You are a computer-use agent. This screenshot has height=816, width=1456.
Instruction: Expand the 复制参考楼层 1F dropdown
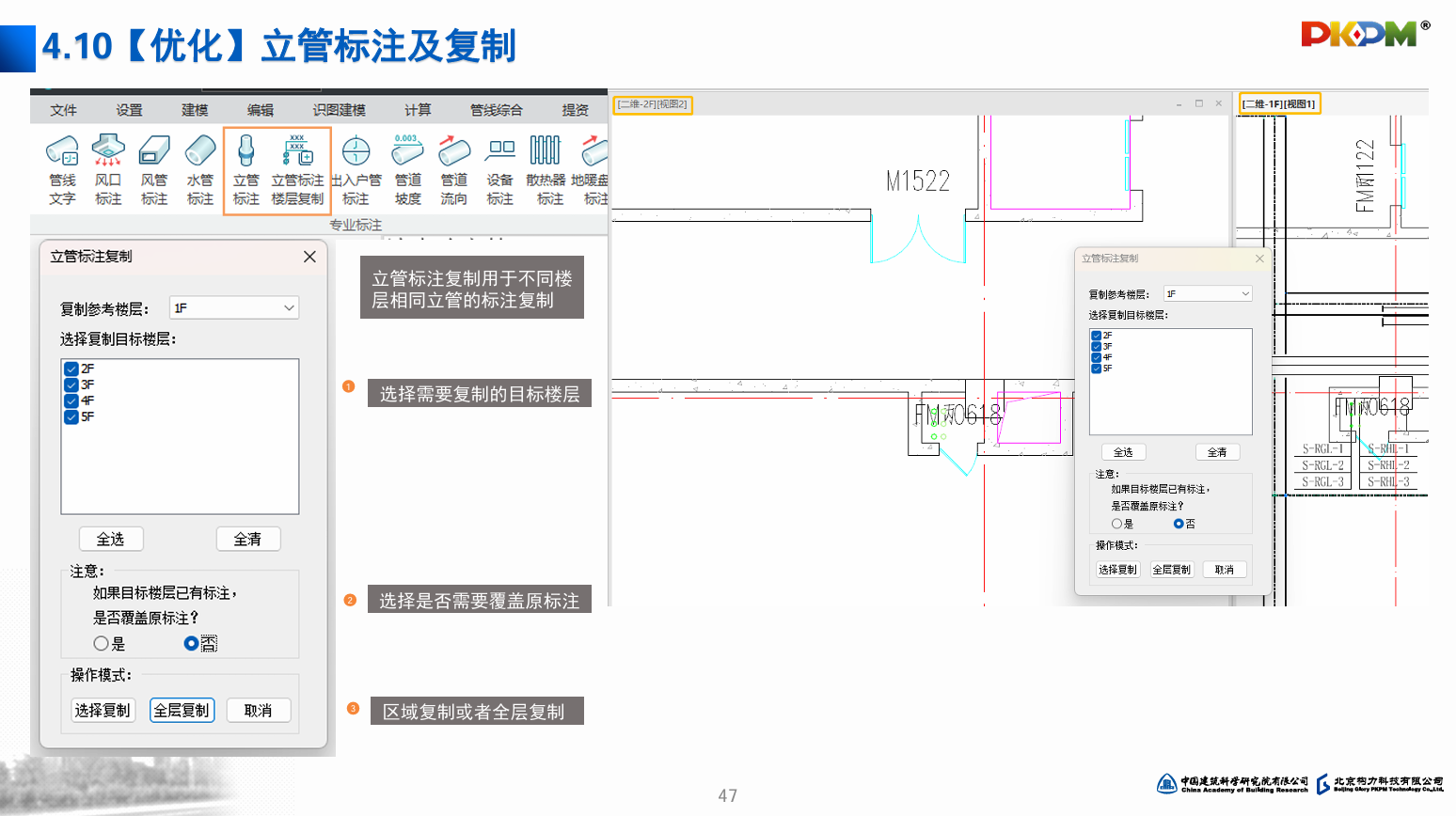(234, 308)
